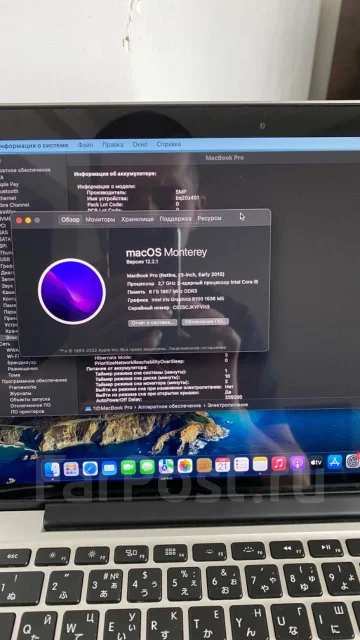Open Maps app in the Dock
Screen dimensions: 360x640
pos(166,466)
